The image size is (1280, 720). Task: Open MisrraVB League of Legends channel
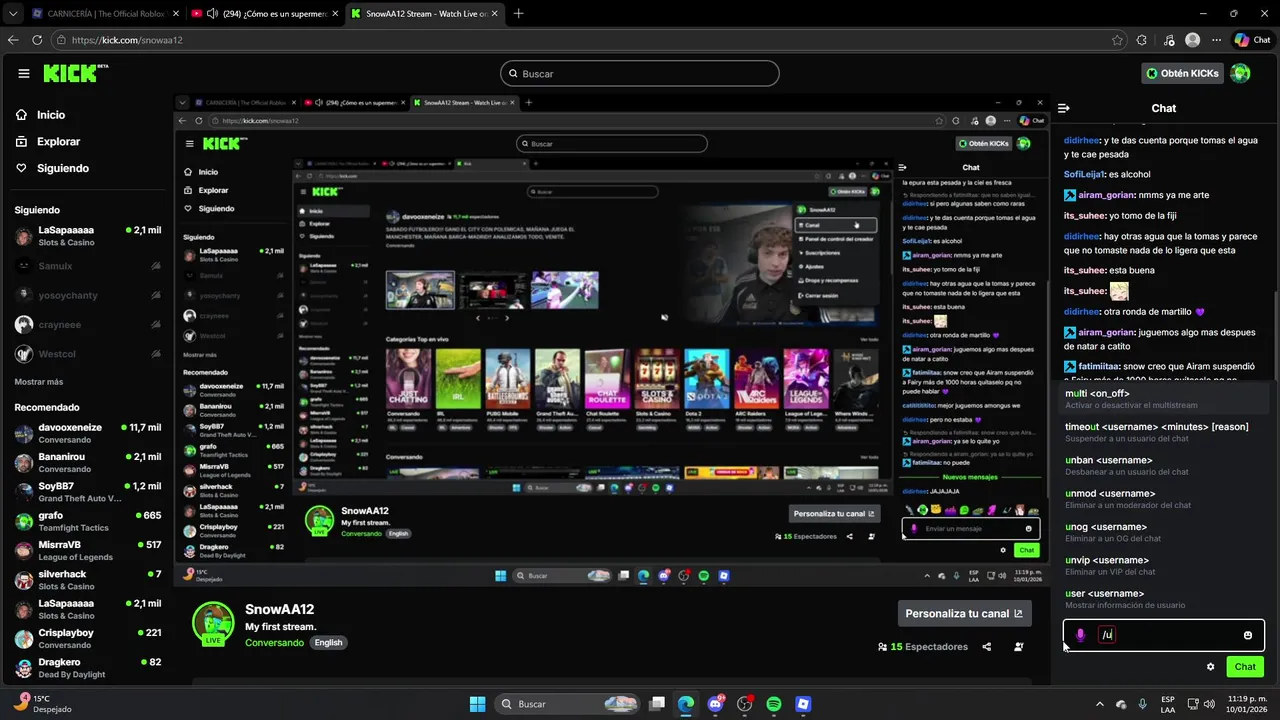(88, 550)
